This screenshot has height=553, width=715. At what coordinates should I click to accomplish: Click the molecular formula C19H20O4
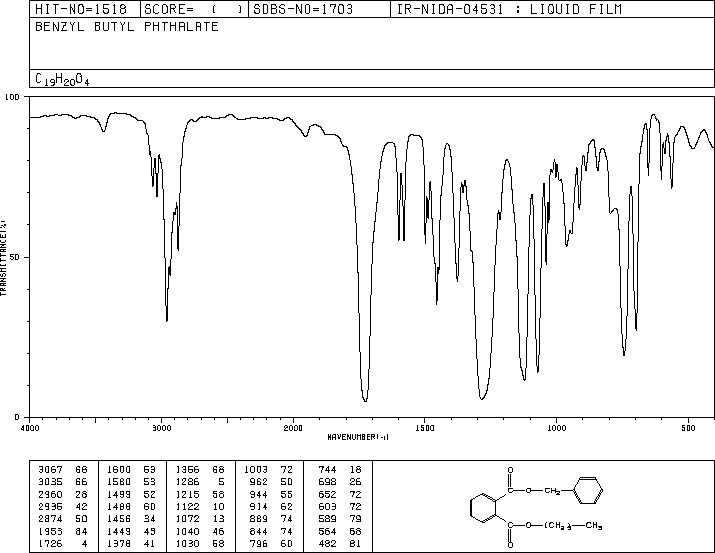click(62, 79)
